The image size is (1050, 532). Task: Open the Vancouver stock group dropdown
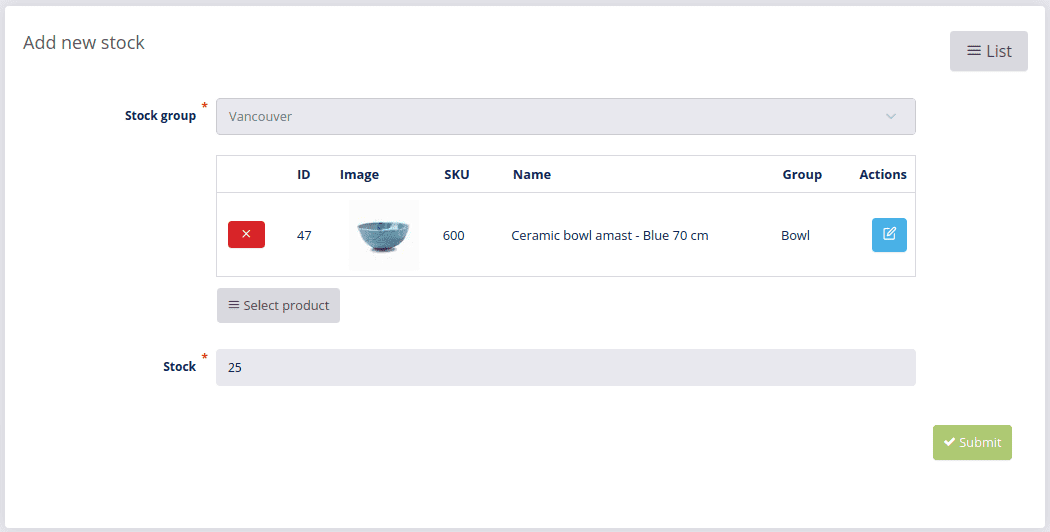point(565,117)
